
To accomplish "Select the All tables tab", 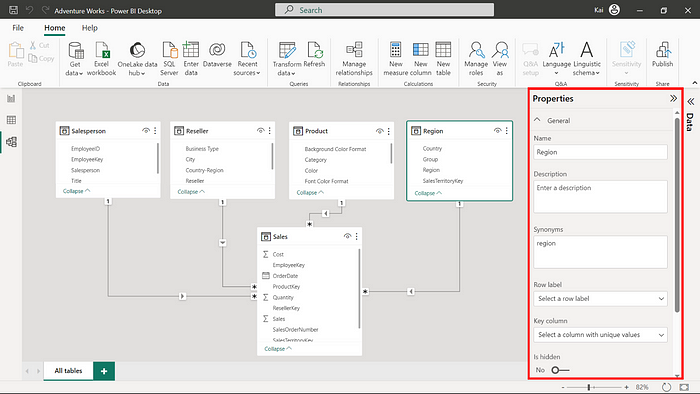I will 68,371.
